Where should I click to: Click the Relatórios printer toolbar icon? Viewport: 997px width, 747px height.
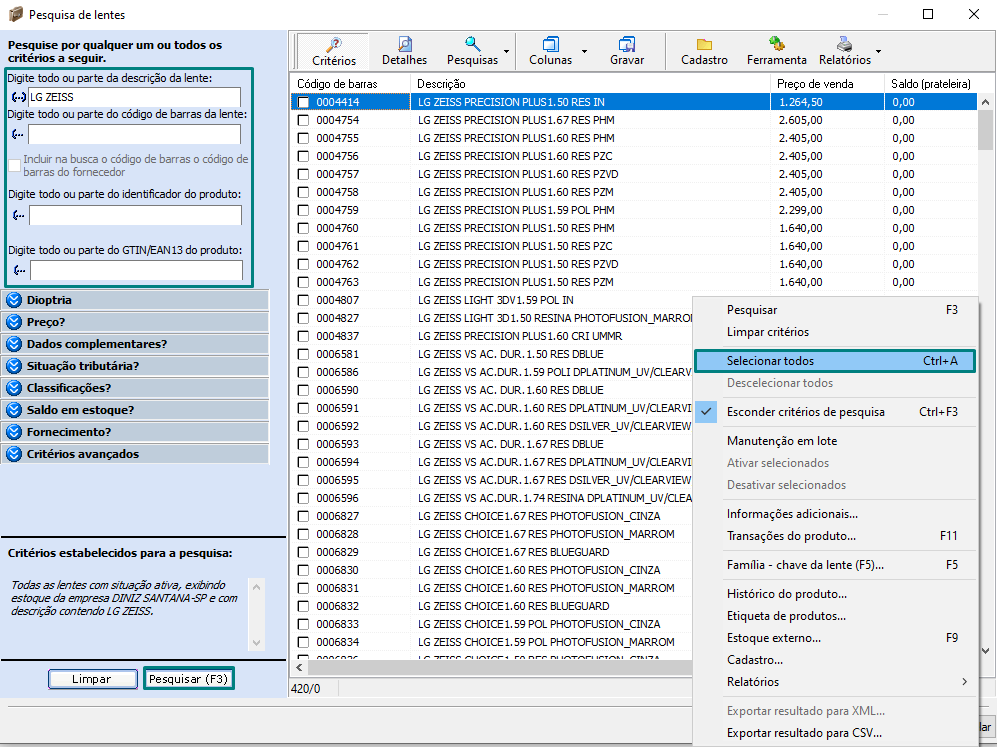click(x=844, y=44)
